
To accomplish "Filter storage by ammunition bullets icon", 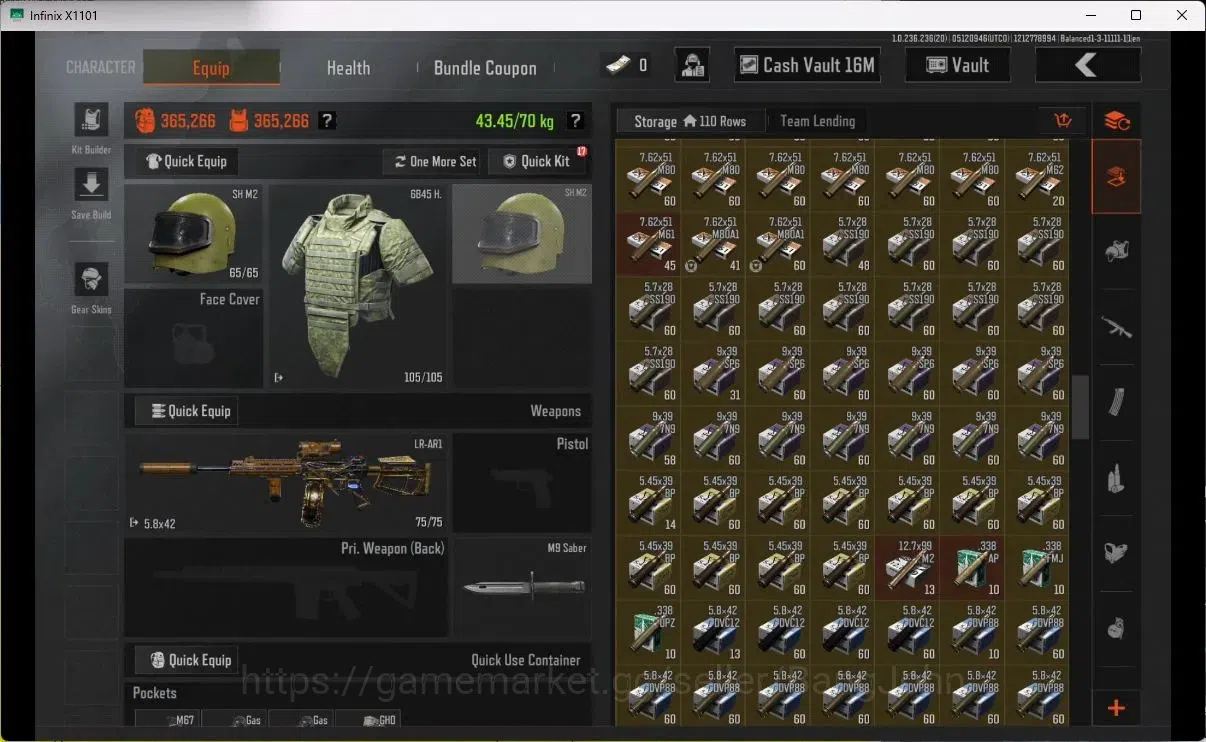I will (1117, 478).
